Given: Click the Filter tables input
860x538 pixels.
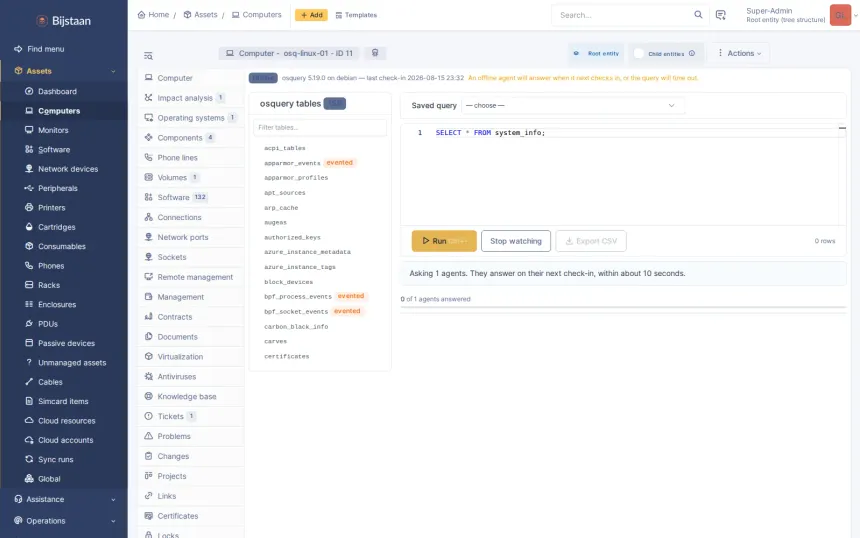Looking at the screenshot, I should pos(320,127).
